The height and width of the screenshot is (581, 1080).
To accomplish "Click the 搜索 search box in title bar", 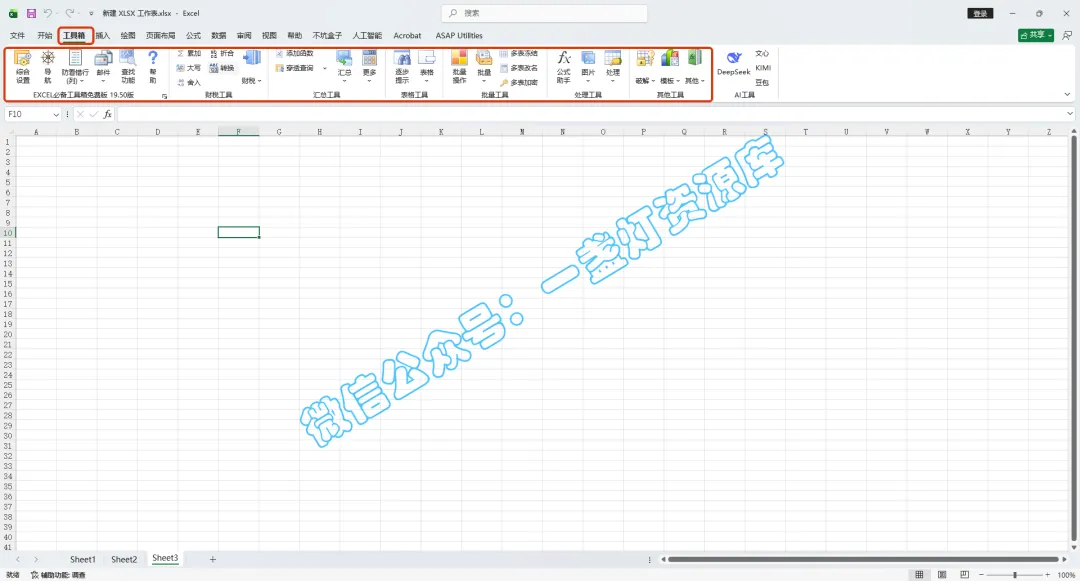I will click(544, 13).
